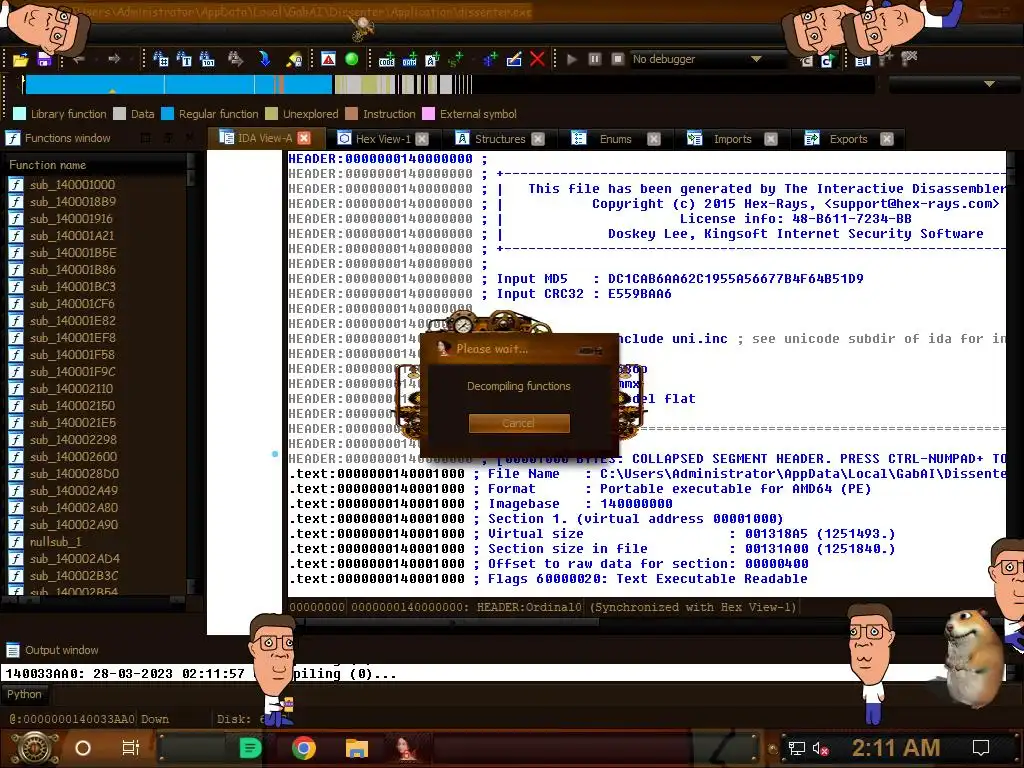Click the Functions window vertical scrollbar
The height and width of the screenshot is (768, 1024).
coord(191,372)
